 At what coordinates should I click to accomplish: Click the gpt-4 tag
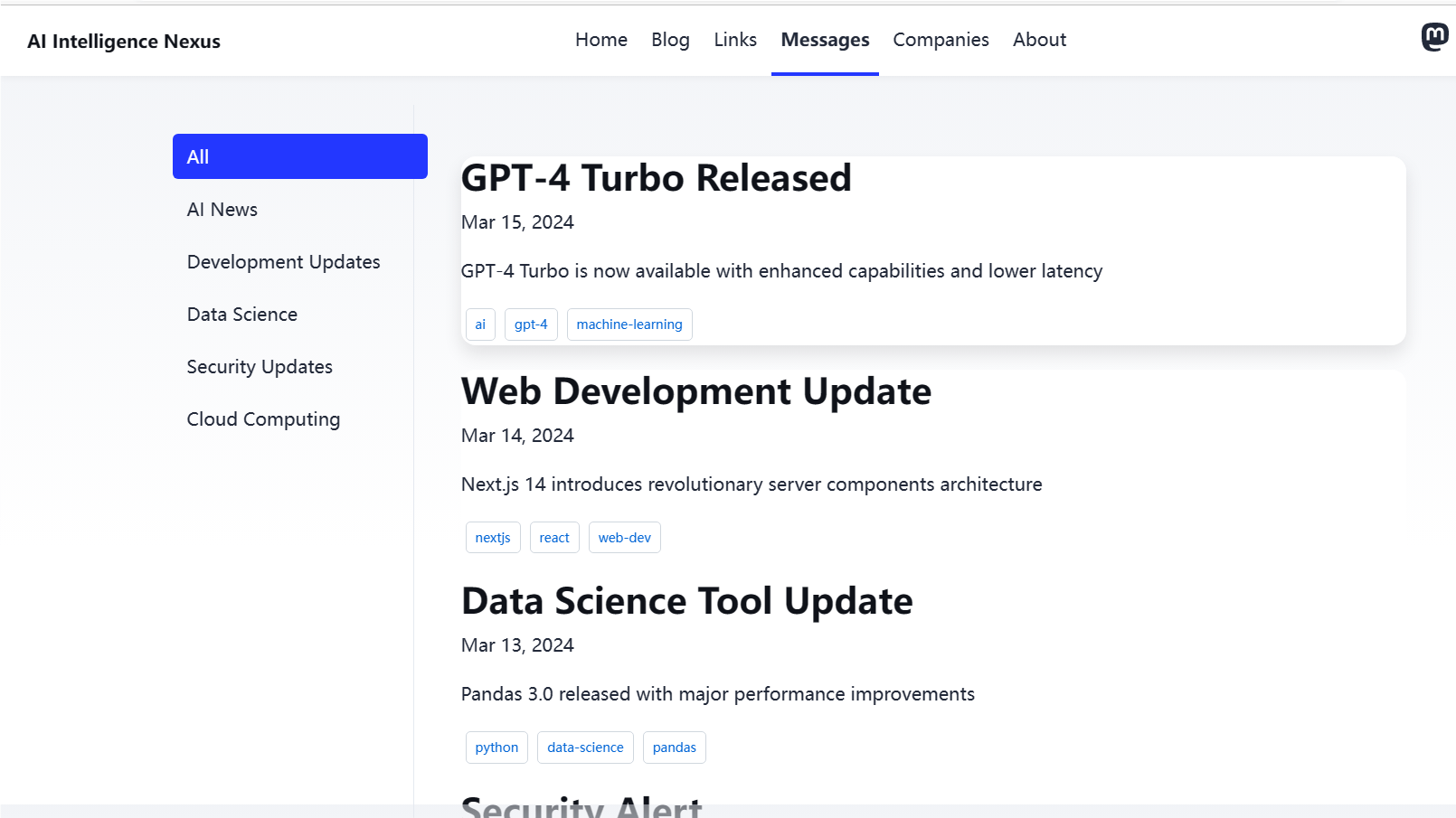531,324
